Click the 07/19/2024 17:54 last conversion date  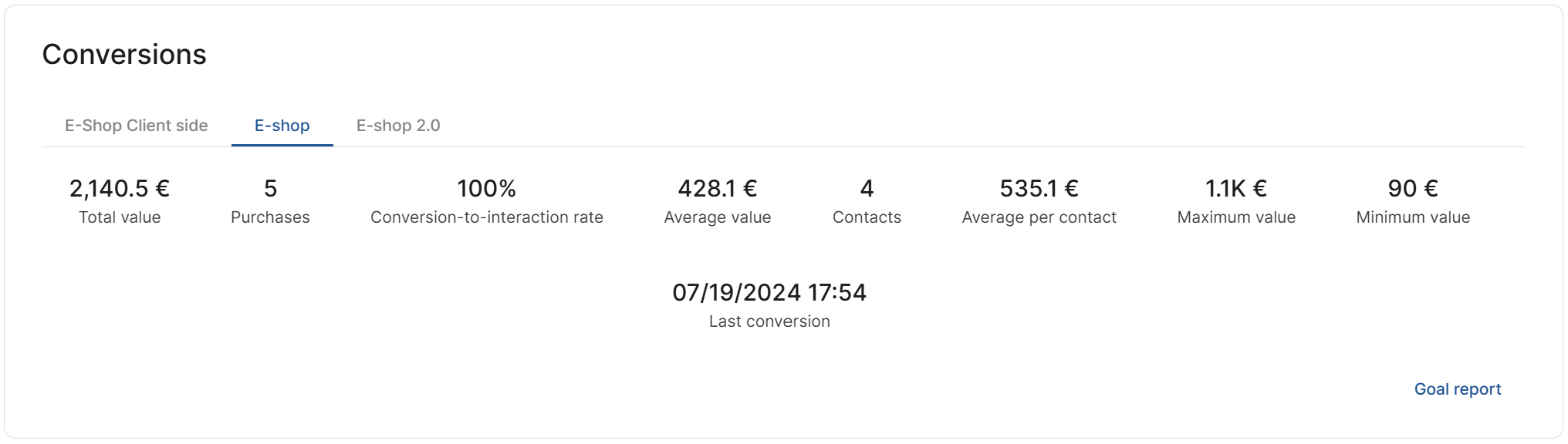(769, 292)
